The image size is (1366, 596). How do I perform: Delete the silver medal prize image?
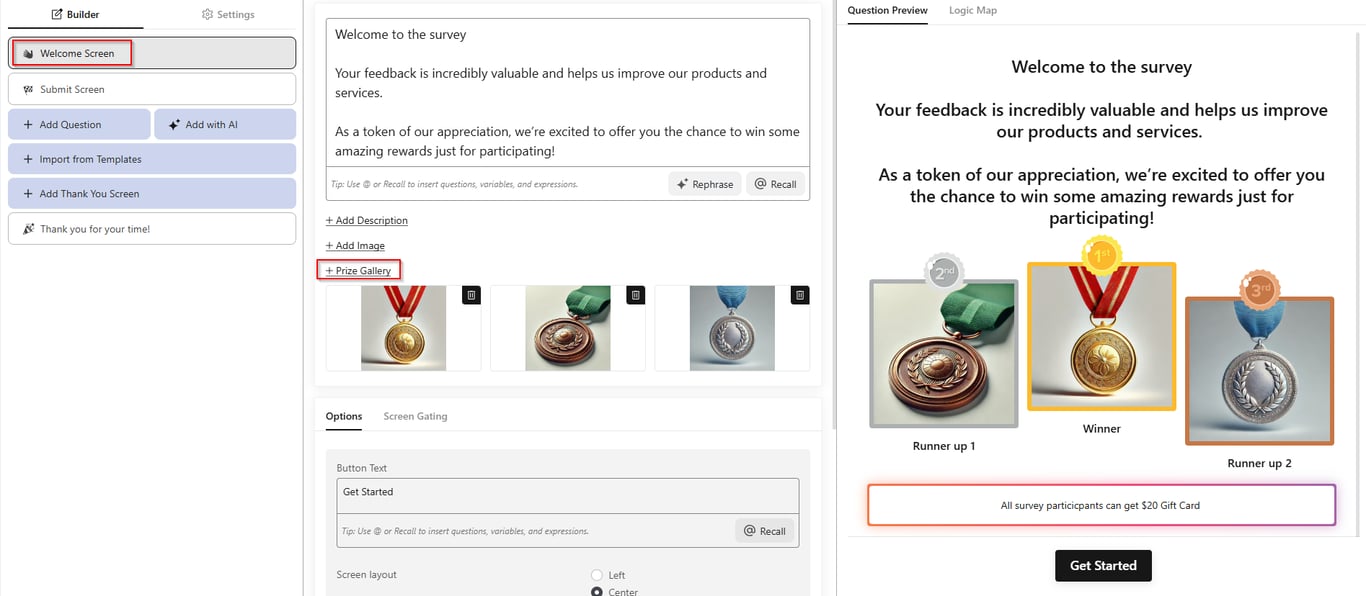point(799,295)
